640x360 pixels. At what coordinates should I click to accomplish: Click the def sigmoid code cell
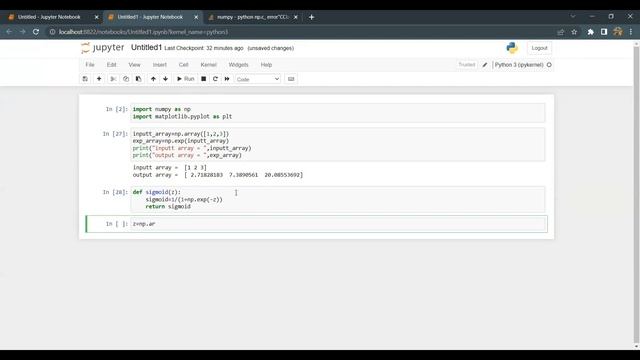coord(338,199)
